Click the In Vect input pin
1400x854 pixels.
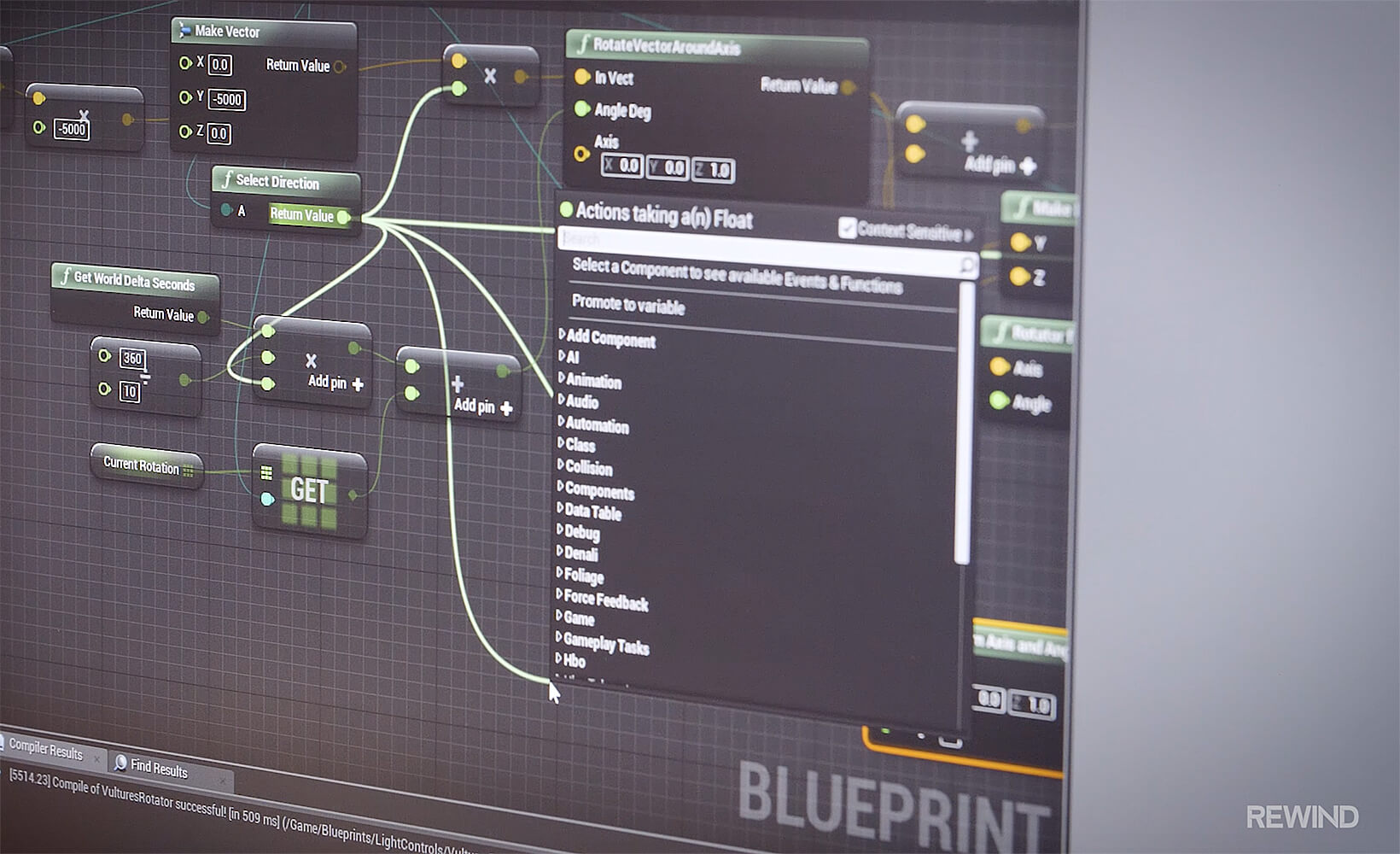[x=582, y=77]
